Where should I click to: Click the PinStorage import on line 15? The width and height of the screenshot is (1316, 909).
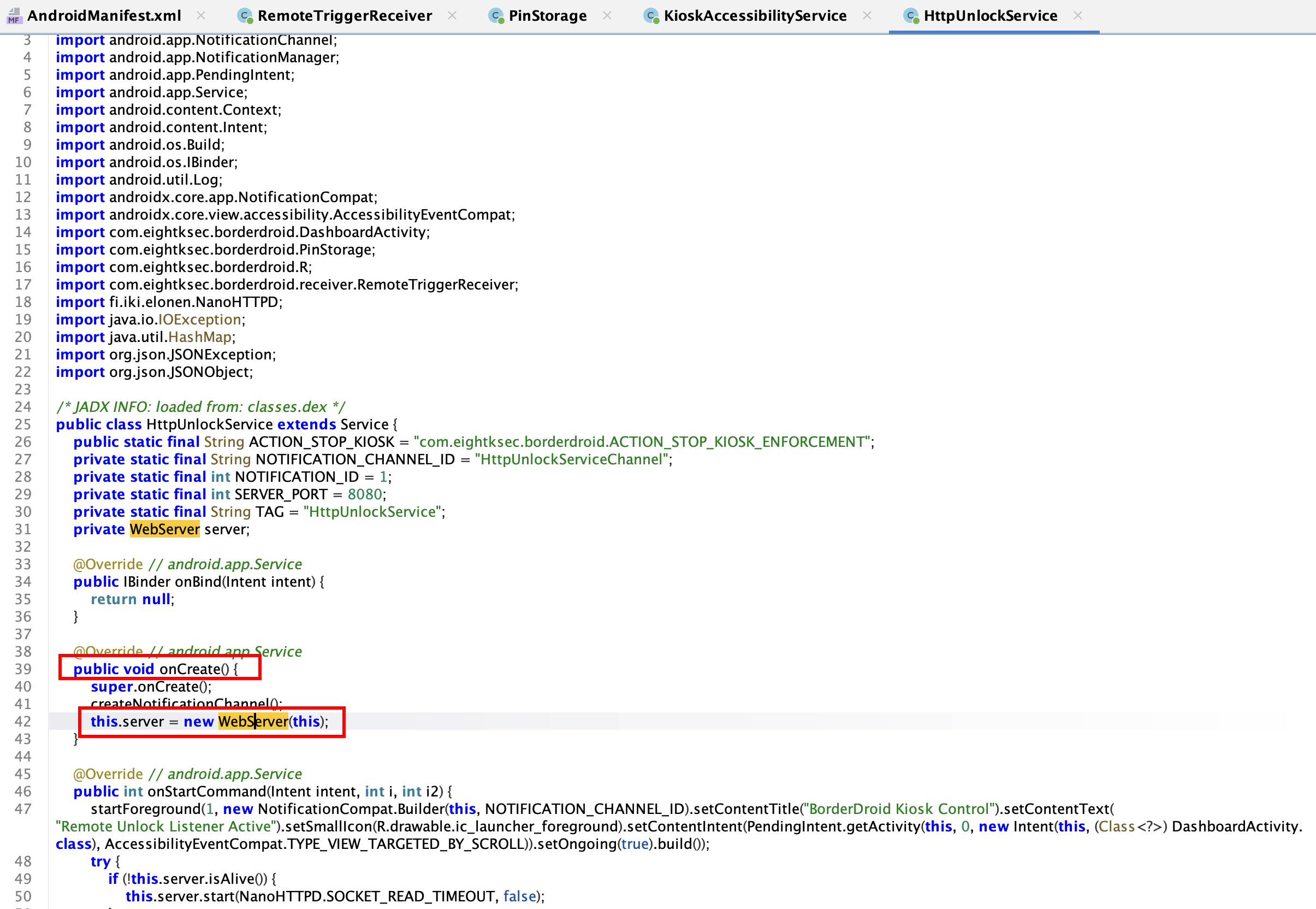[x=215, y=250]
